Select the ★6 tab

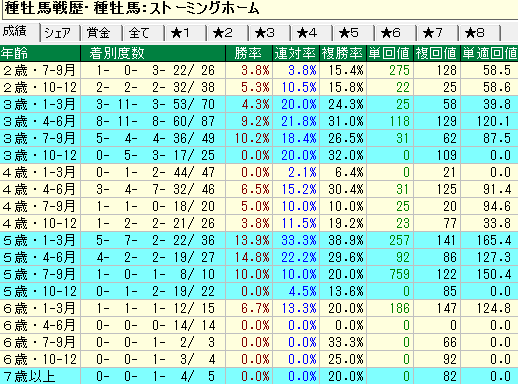[x=396, y=33]
